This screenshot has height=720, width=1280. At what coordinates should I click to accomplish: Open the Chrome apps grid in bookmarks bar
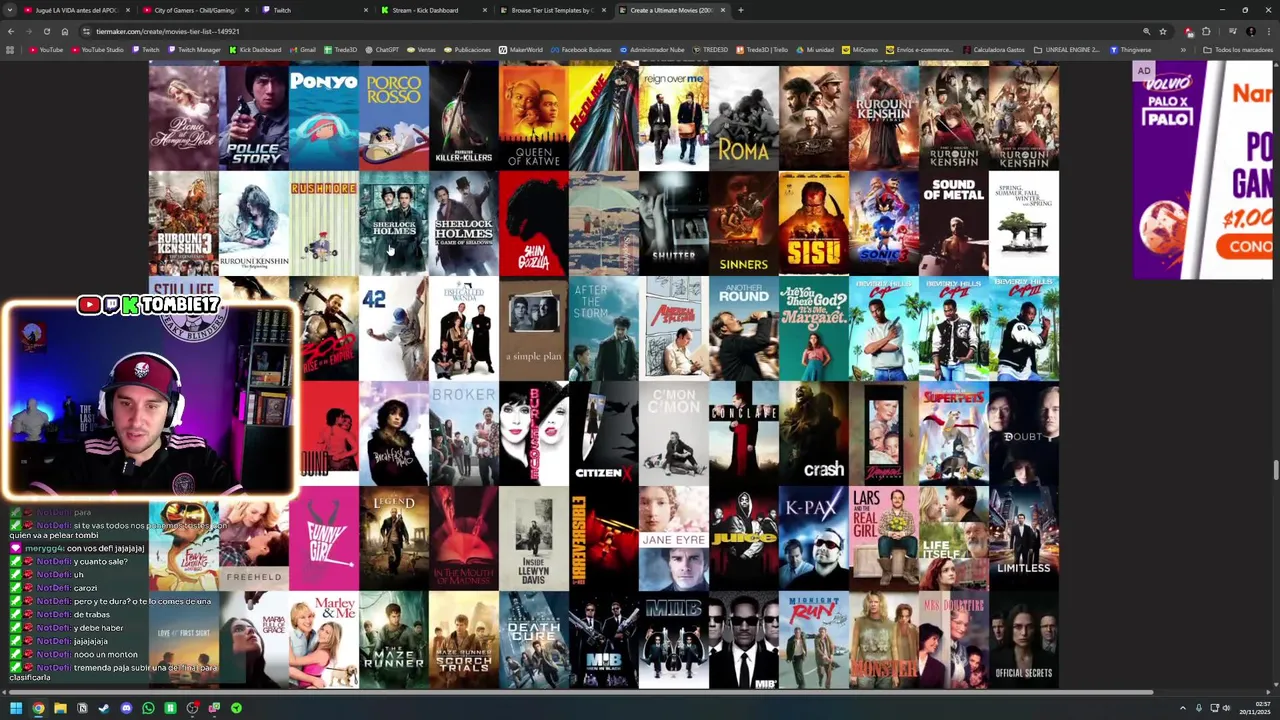(10, 50)
